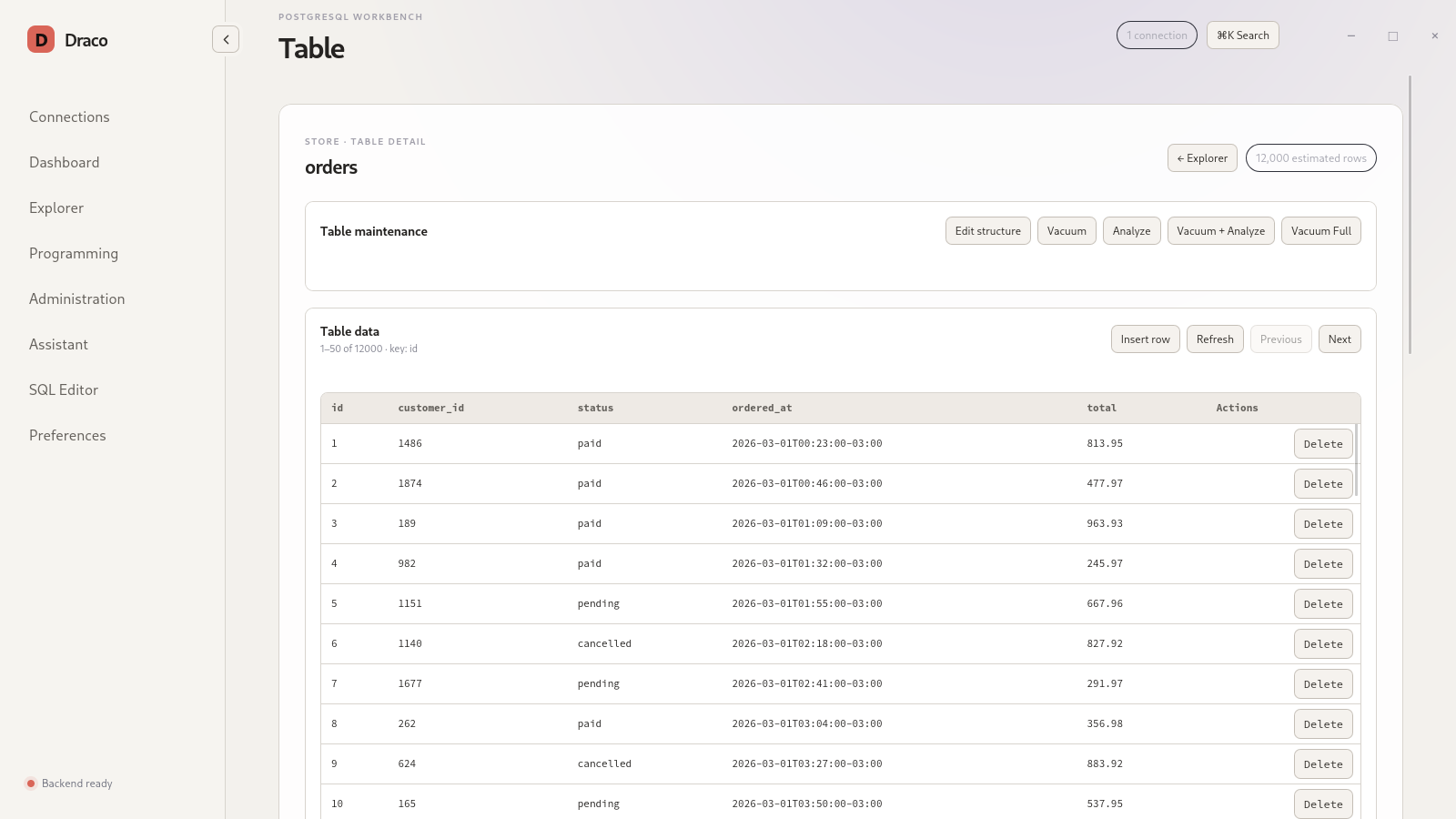Delete the row with id 1

click(x=1323, y=444)
